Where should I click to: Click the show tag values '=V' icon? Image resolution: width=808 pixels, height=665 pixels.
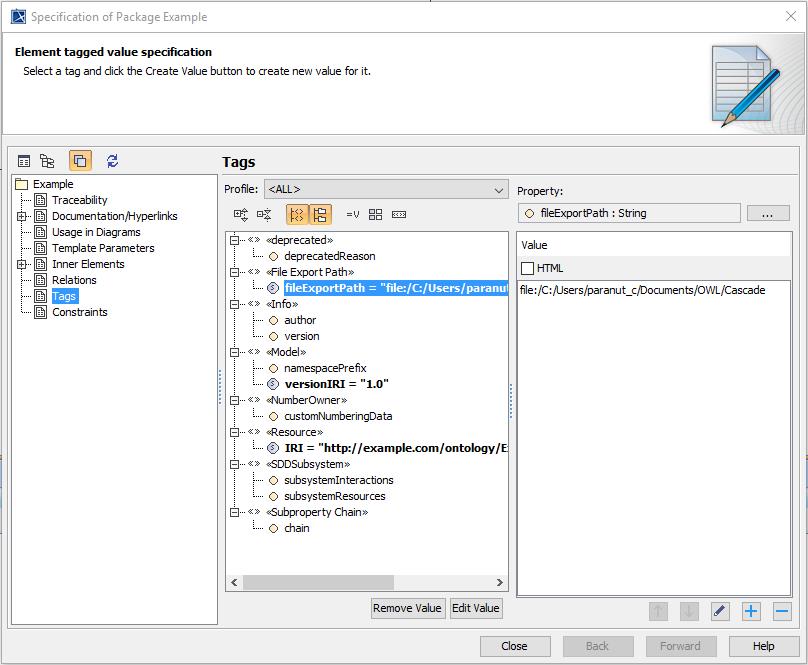(352, 214)
